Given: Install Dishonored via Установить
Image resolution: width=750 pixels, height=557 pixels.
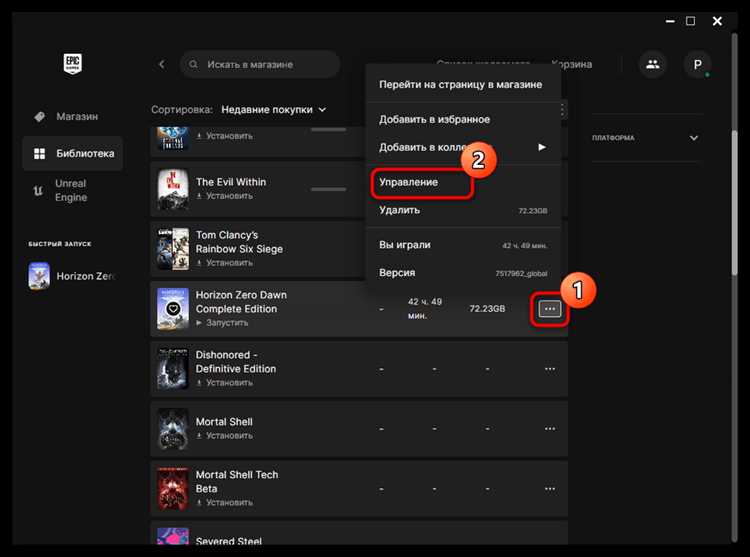Looking at the screenshot, I should [x=224, y=383].
